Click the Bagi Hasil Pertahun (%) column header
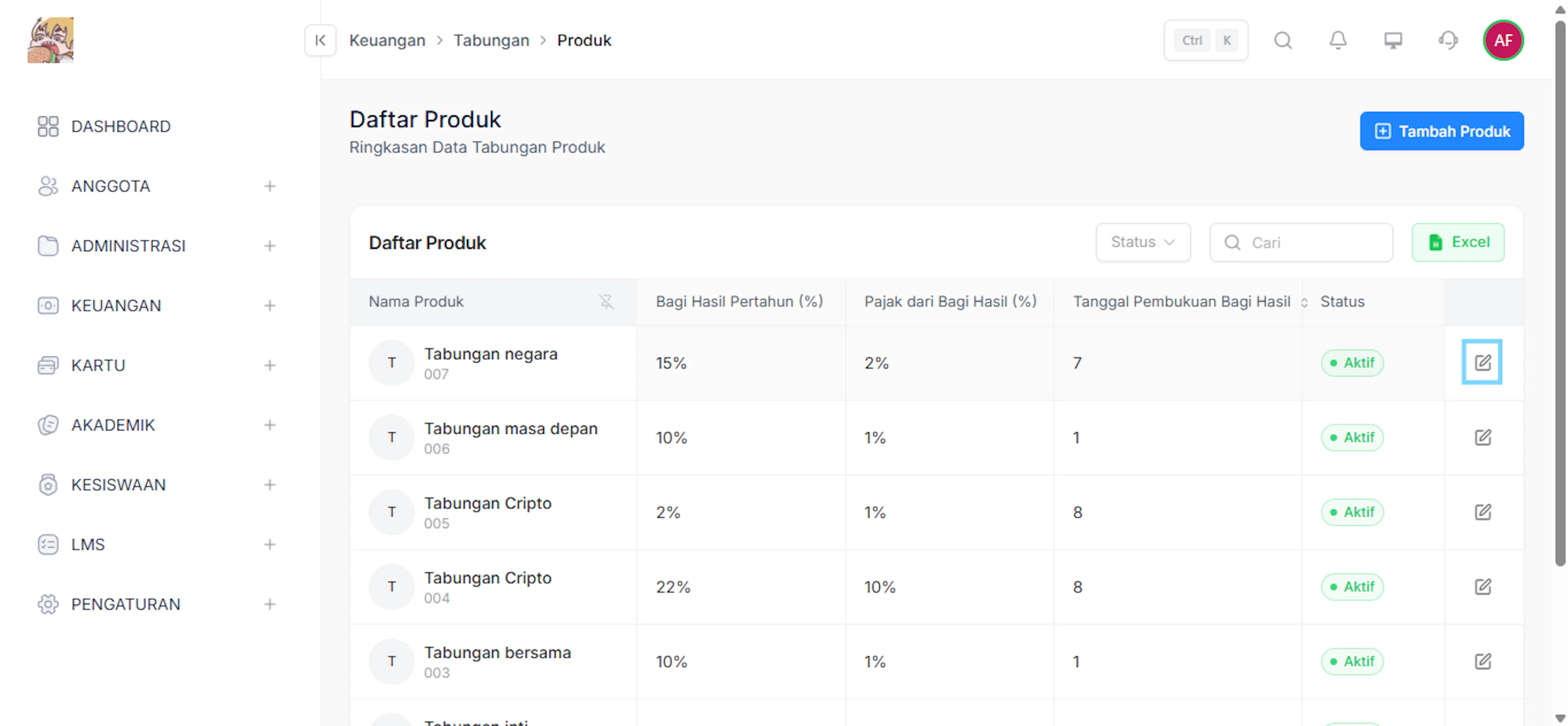The width and height of the screenshot is (1568, 726). (739, 302)
